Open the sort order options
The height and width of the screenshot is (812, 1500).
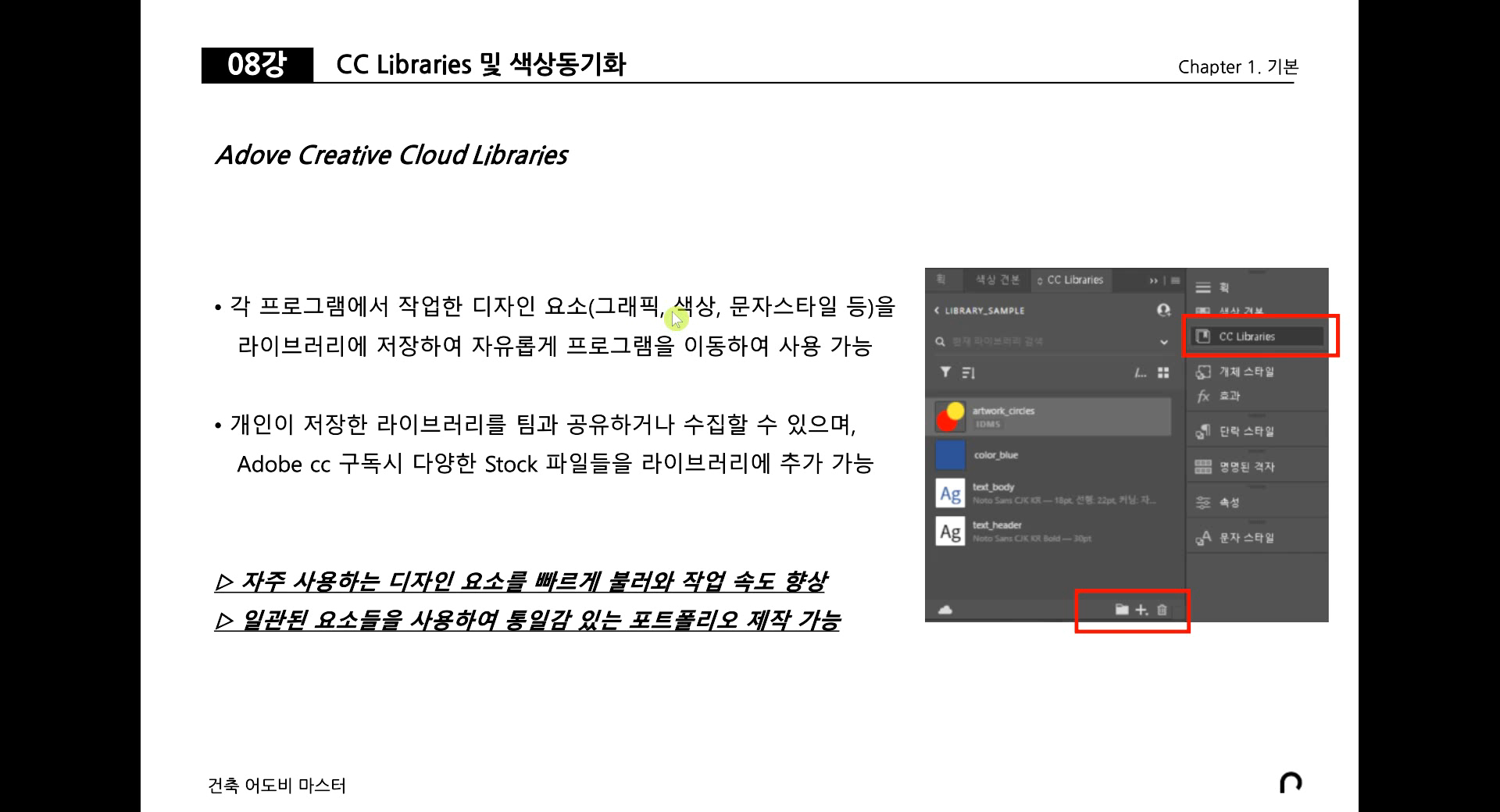(969, 373)
